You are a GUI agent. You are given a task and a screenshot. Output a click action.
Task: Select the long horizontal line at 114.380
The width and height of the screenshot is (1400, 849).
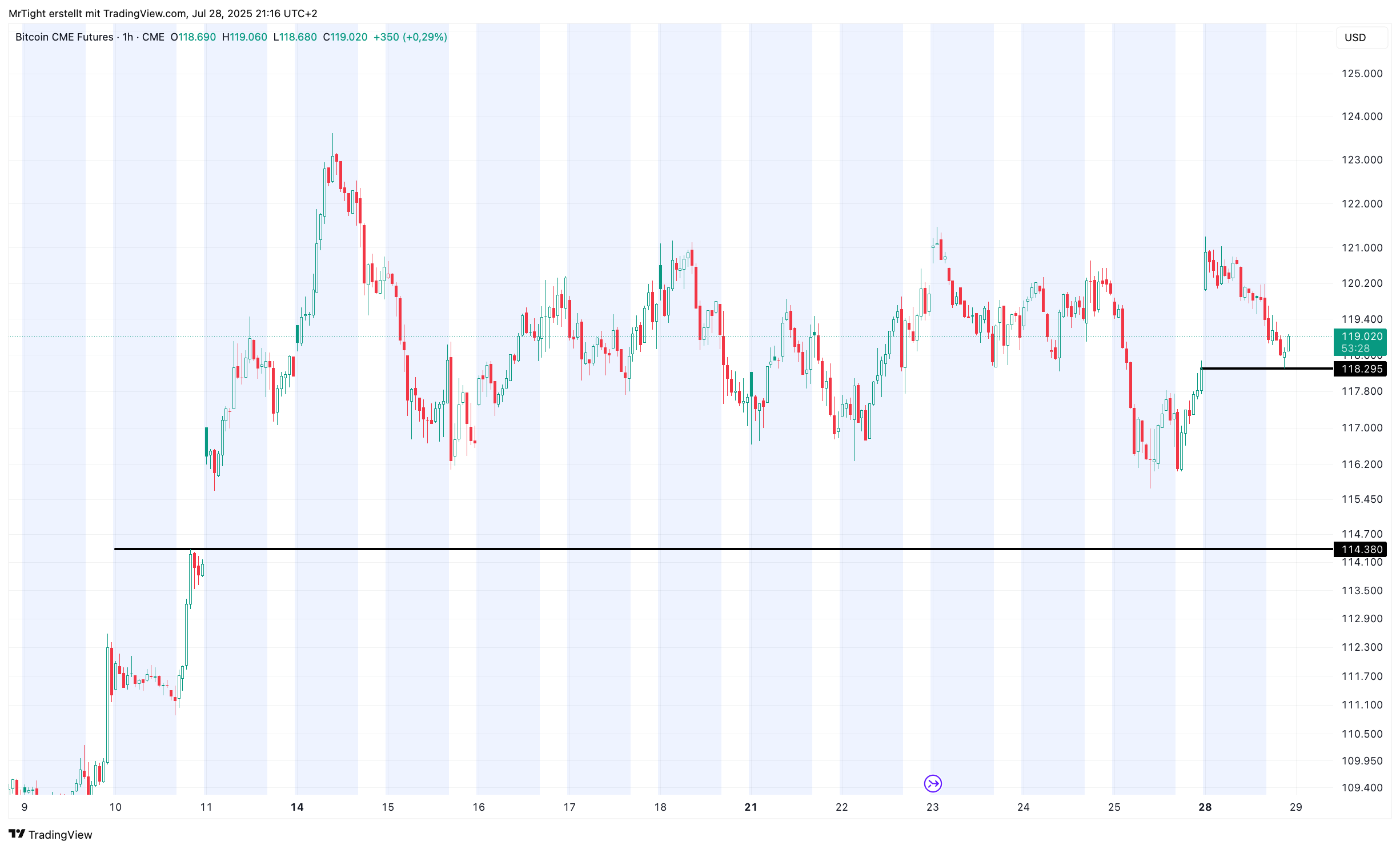click(685, 549)
